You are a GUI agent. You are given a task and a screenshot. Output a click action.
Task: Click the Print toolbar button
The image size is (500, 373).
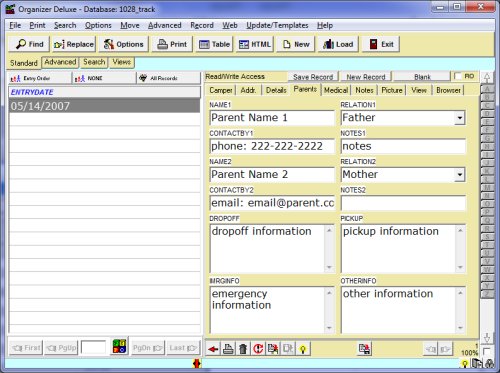172,44
